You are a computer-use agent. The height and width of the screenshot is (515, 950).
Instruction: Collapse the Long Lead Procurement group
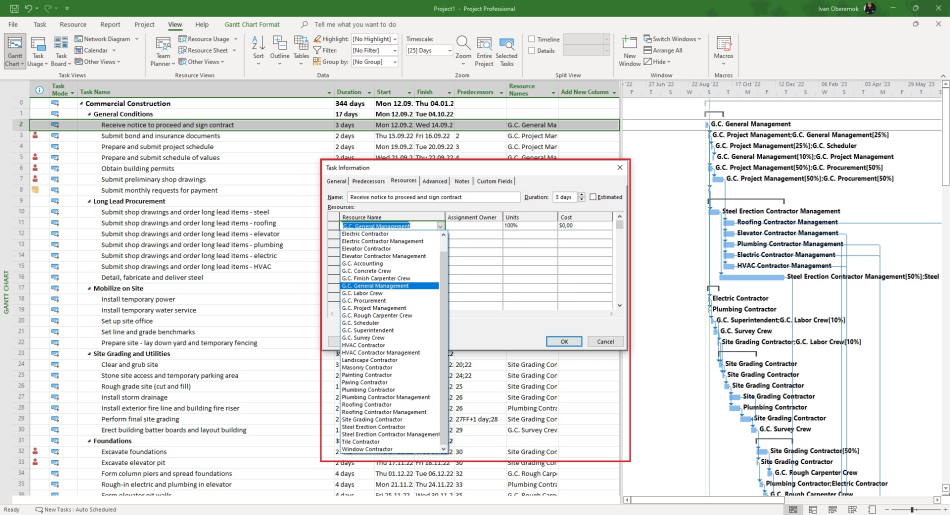pyautogui.click(x=90, y=202)
